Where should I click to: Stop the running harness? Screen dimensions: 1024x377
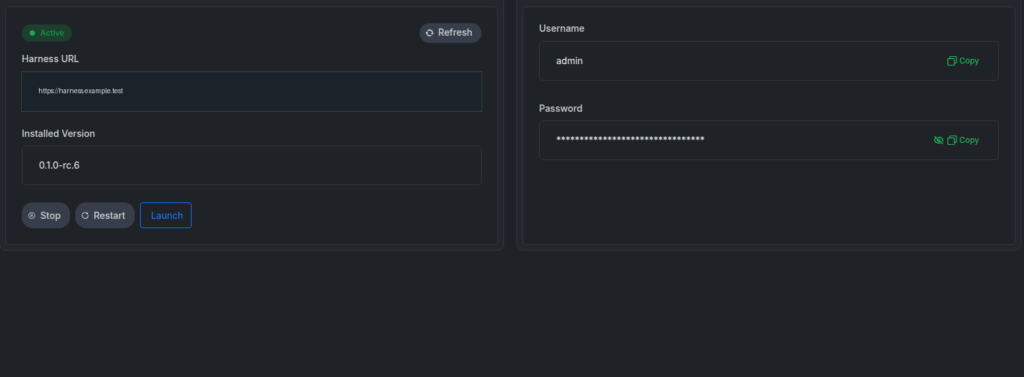tap(46, 216)
